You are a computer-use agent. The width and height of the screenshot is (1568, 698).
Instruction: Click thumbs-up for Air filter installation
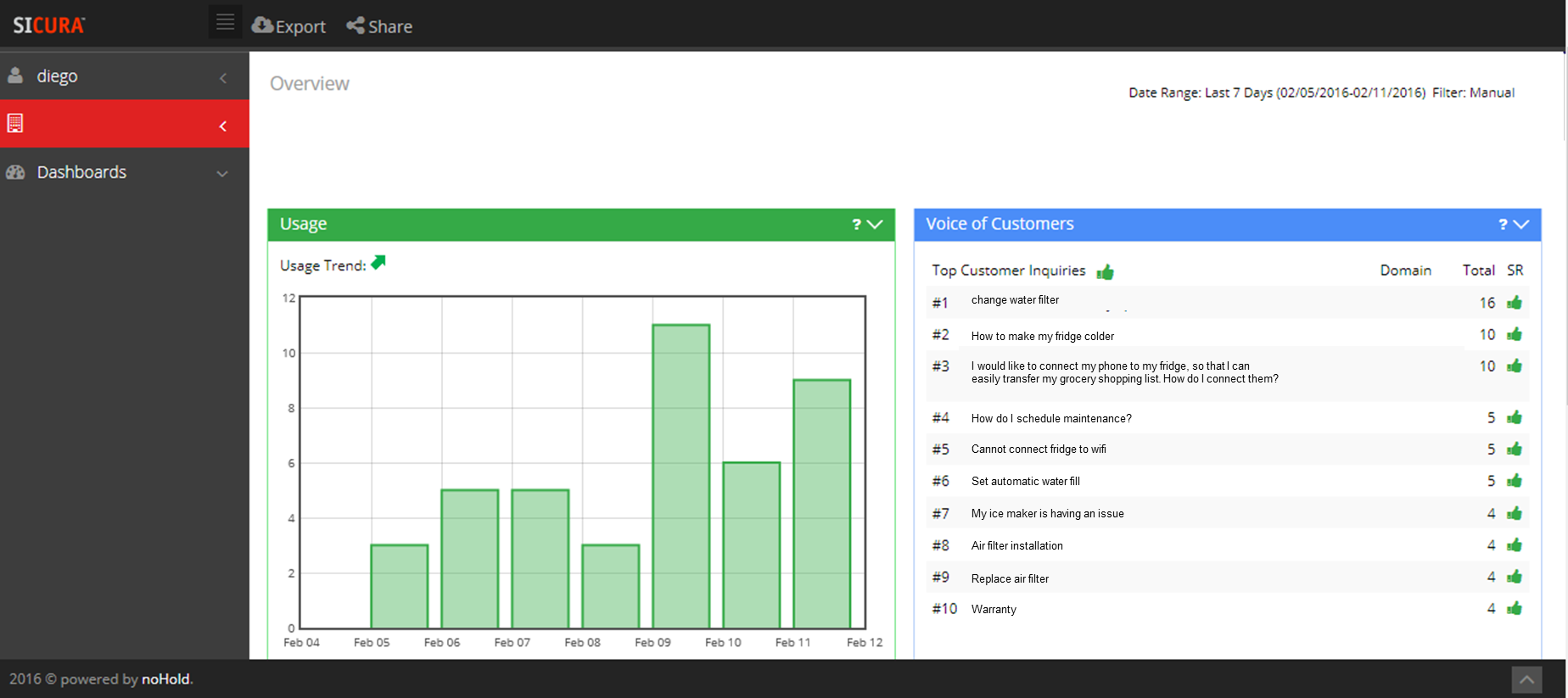point(1515,544)
